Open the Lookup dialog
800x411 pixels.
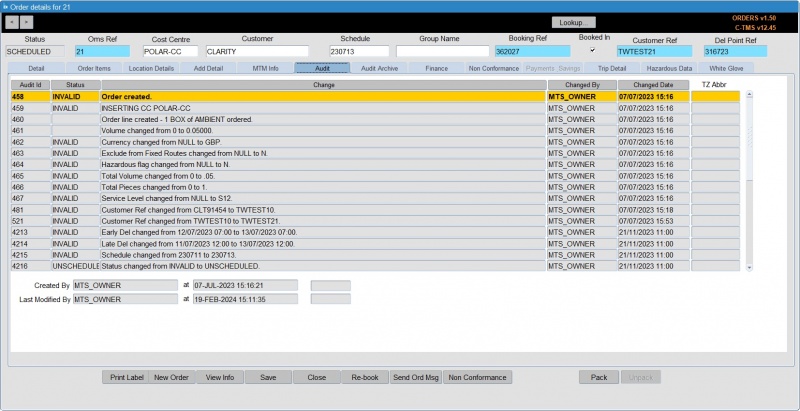[x=573, y=22]
